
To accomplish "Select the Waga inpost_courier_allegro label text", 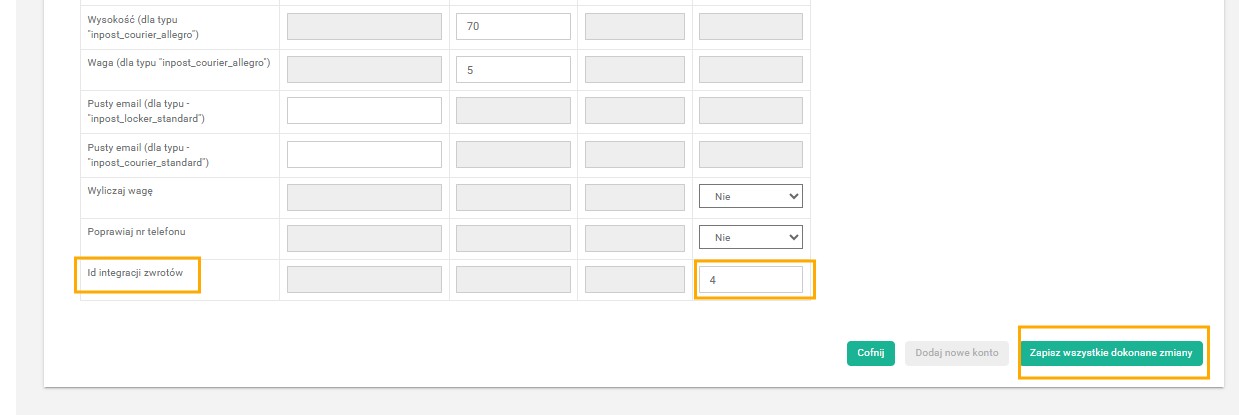I will [x=178, y=62].
